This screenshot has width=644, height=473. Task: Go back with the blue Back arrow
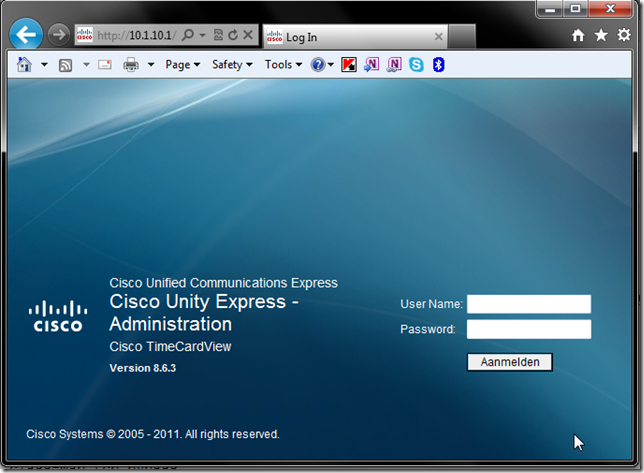26,34
